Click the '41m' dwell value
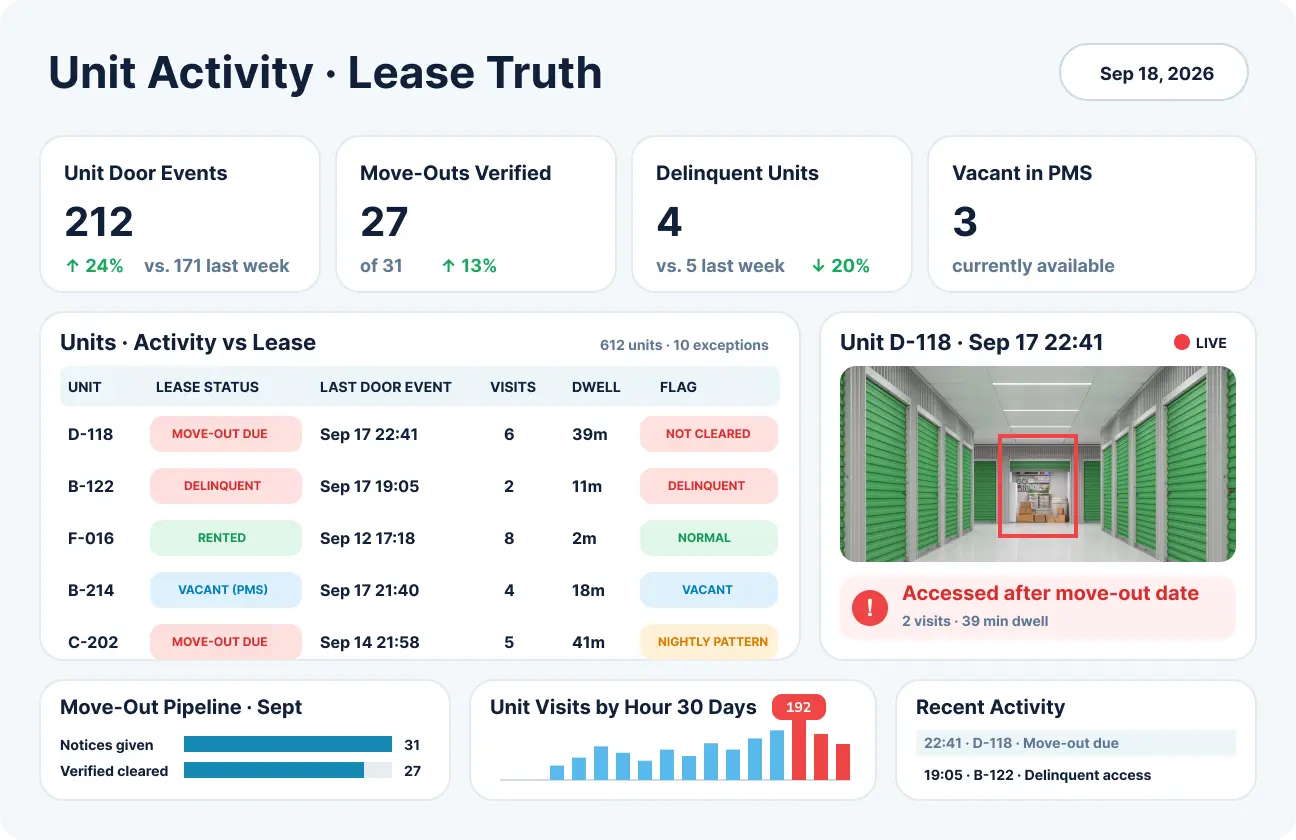 coord(588,642)
